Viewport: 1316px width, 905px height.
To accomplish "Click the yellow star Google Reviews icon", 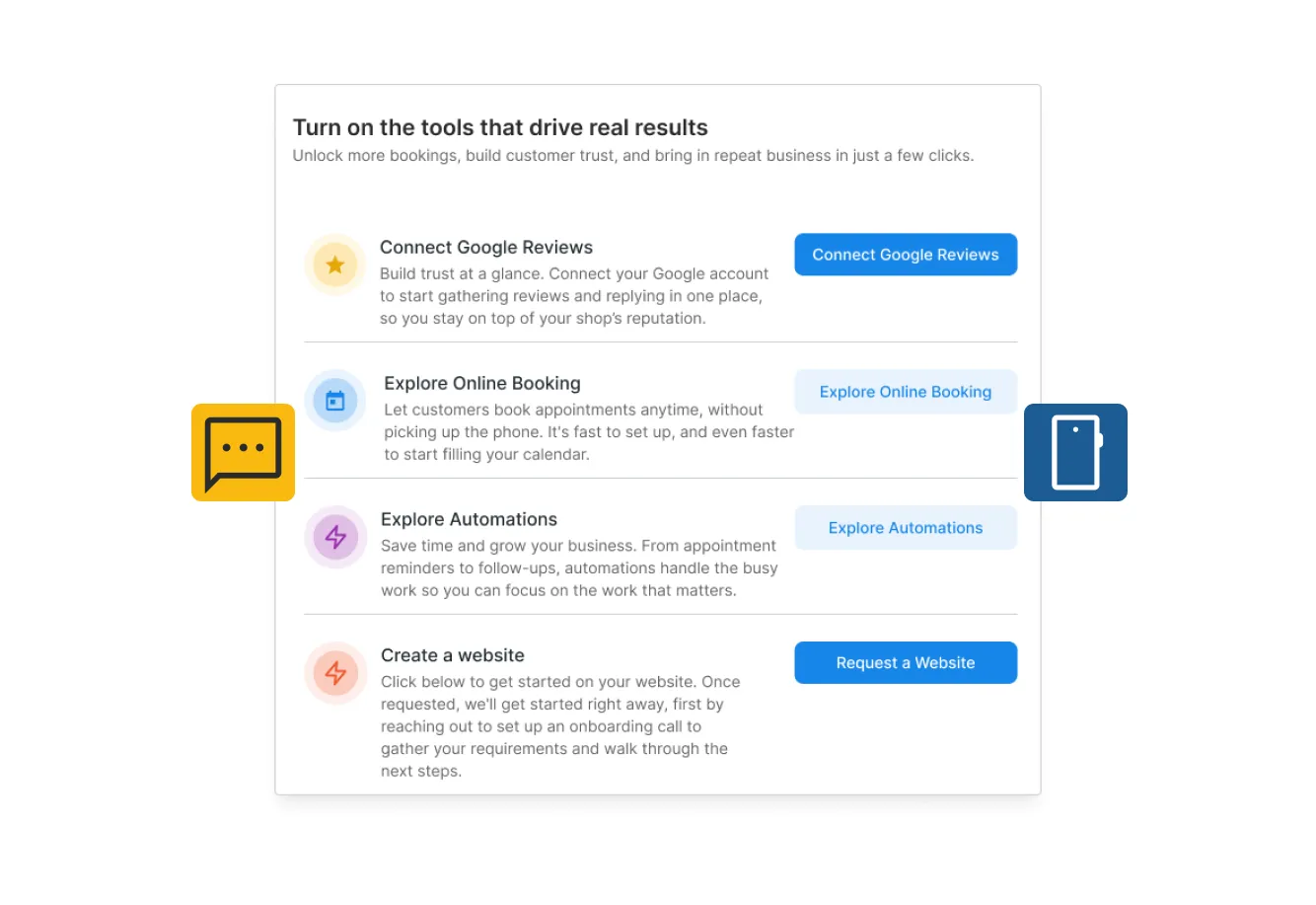I will click(x=335, y=264).
